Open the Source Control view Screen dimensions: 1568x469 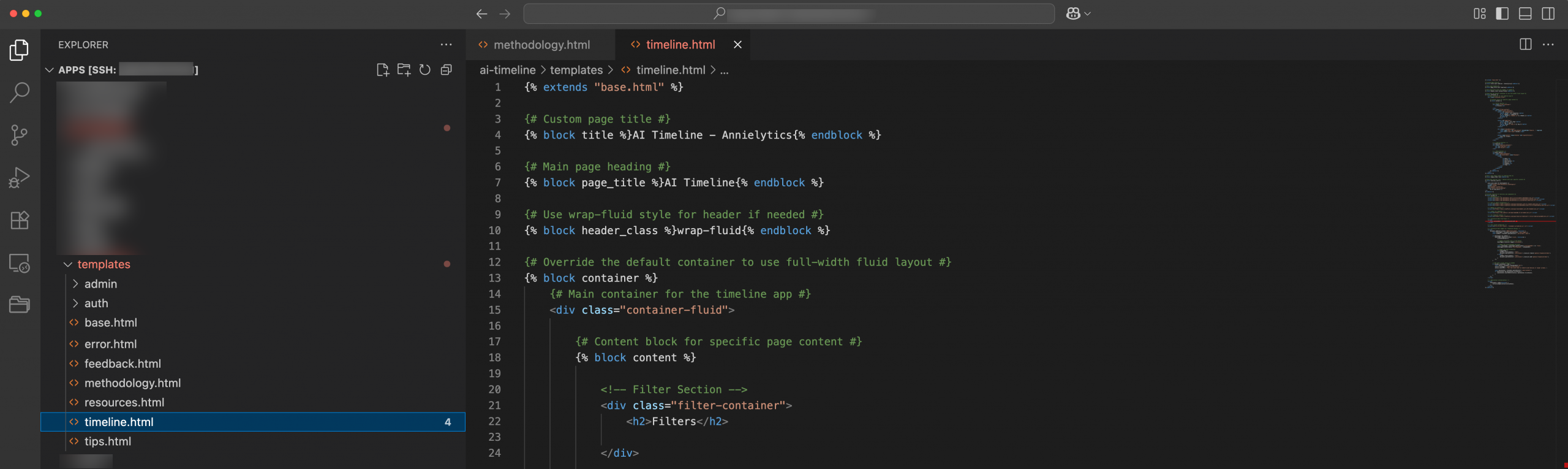point(20,135)
